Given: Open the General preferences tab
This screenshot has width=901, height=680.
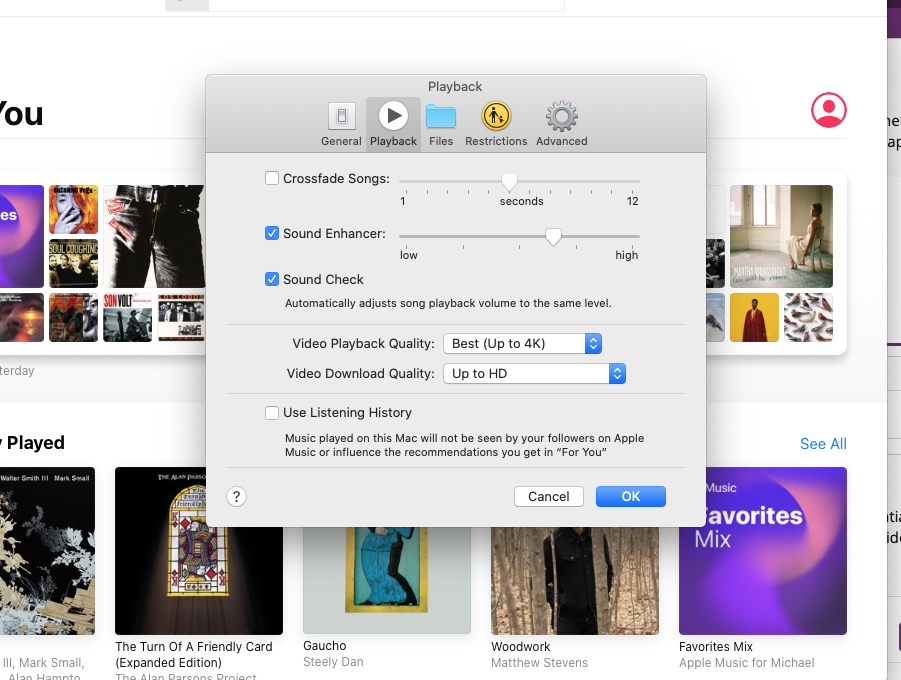Looking at the screenshot, I should 341,124.
